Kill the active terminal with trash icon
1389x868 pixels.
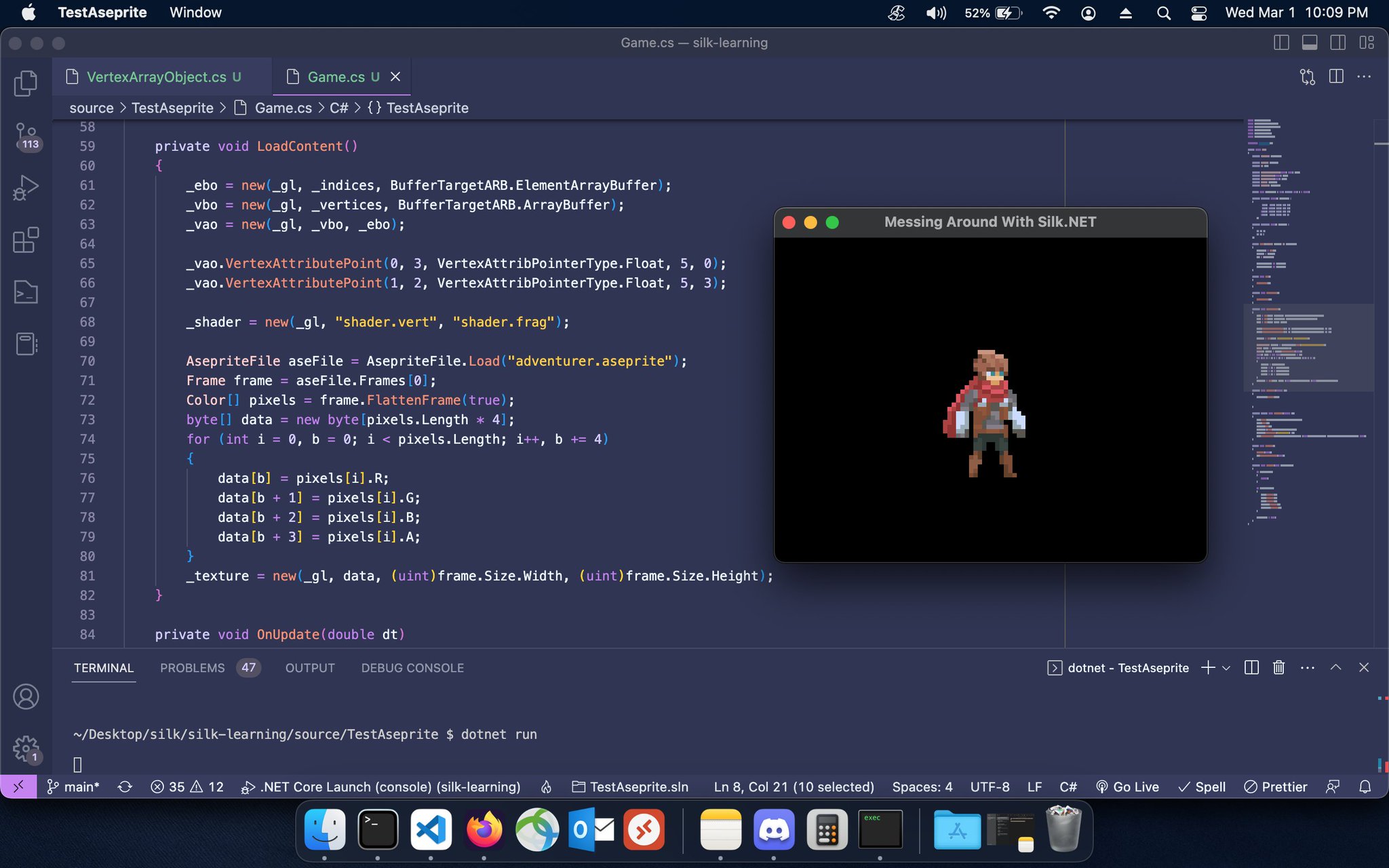tap(1279, 668)
